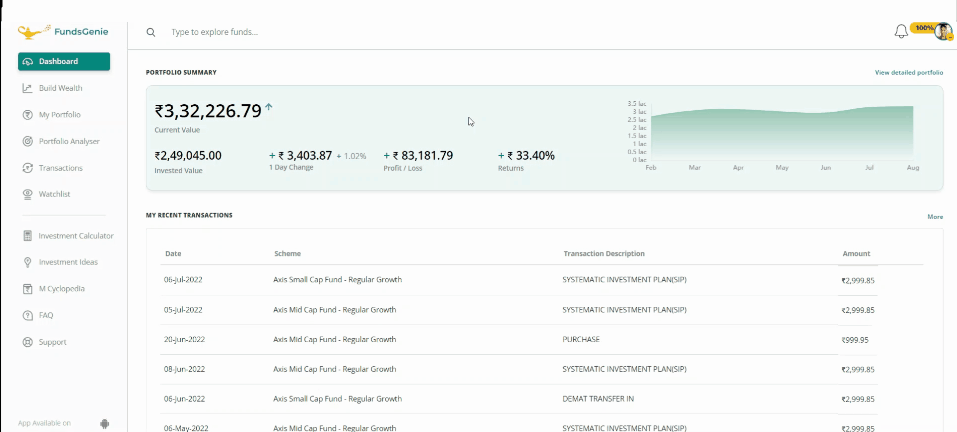Open the FAQ page
Viewport: 957px width, 432px height.
(x=46, y=315)
